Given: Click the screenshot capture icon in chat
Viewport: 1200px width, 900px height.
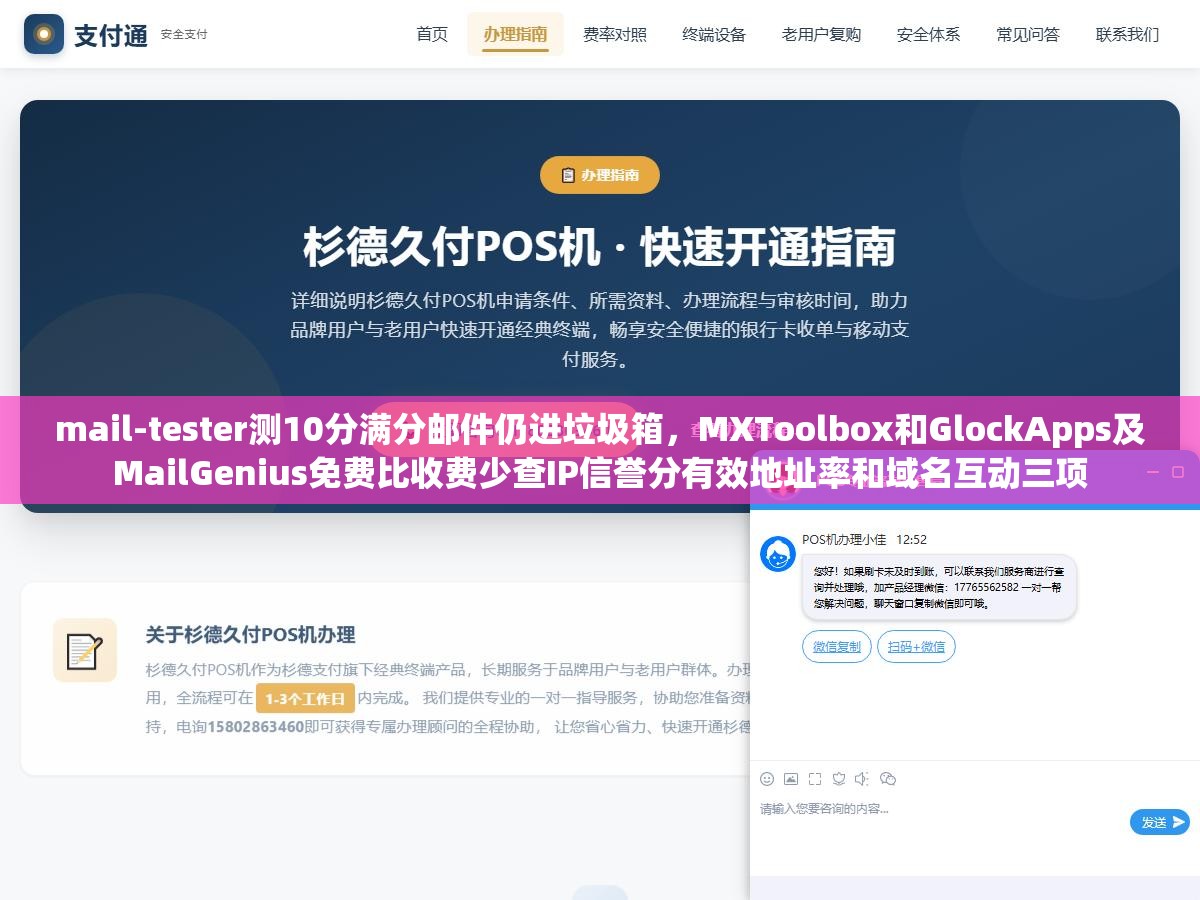Looking at the screenshot, I should [x=815, y=779].
